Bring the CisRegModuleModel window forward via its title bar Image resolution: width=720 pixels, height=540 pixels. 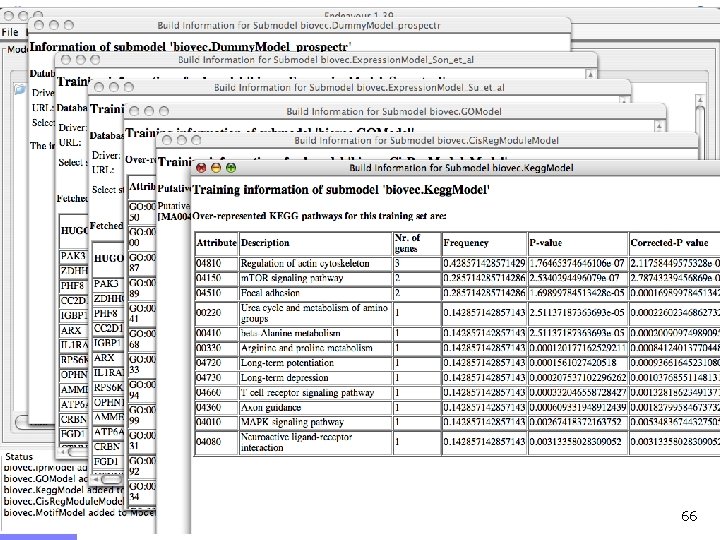pos(427,140)
